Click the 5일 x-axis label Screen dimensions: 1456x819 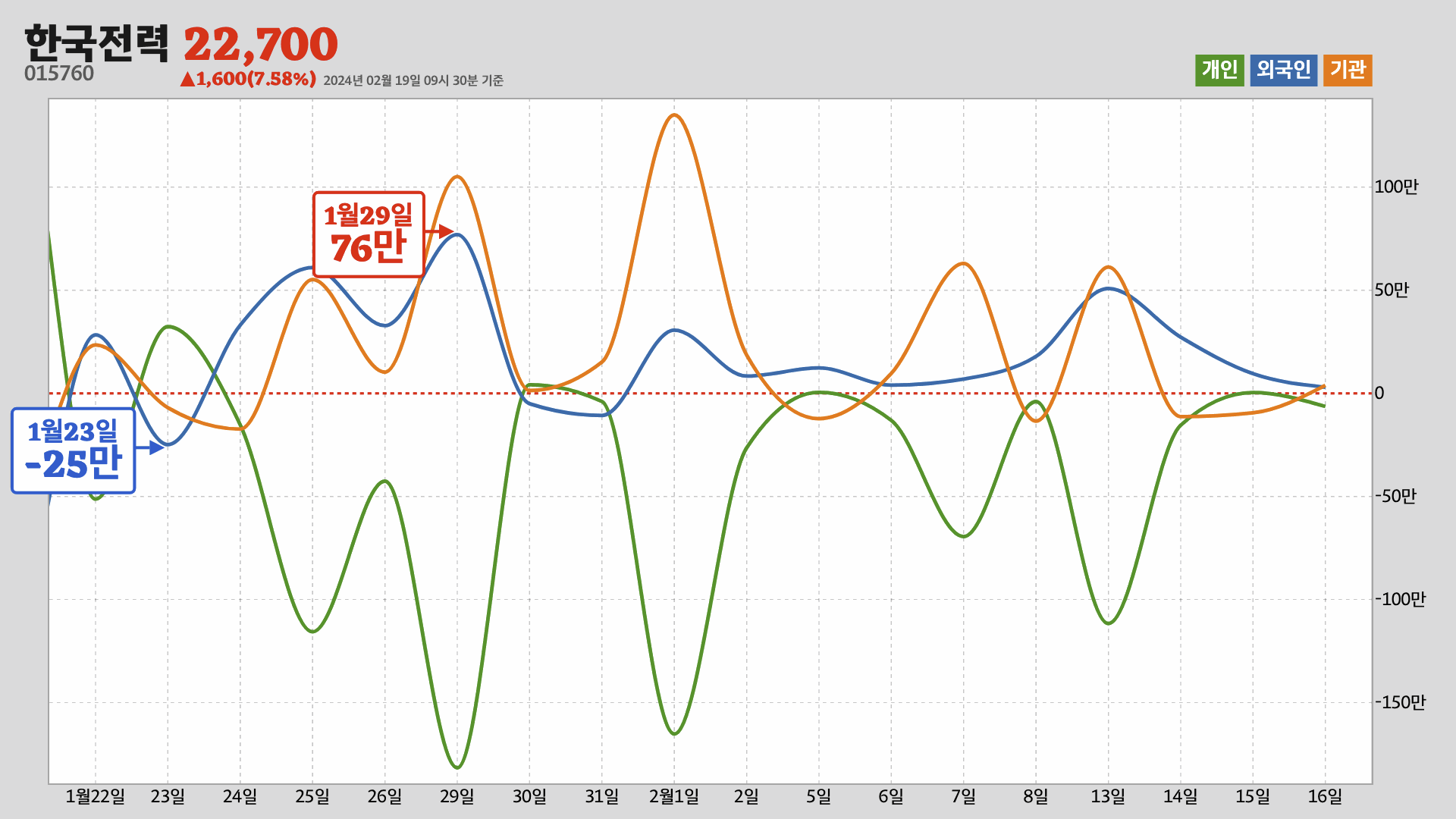click(819, 796)
